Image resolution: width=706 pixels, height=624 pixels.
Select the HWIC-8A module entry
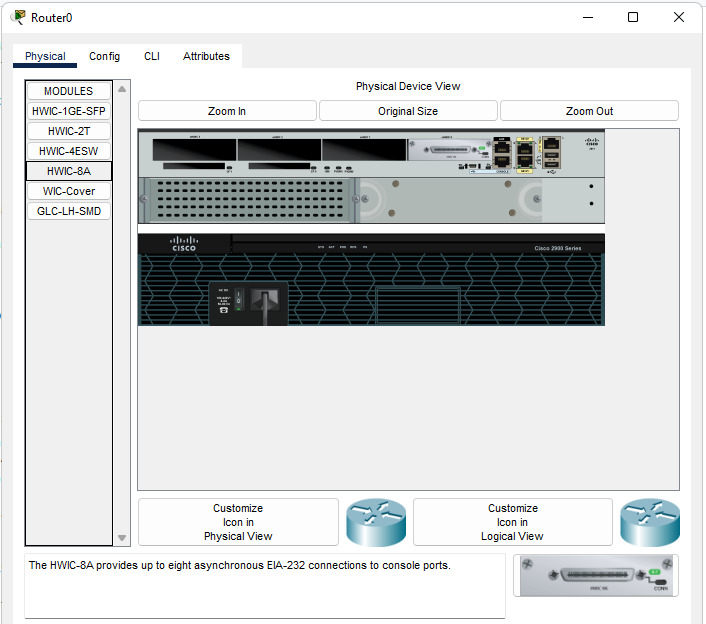(68, 171)
